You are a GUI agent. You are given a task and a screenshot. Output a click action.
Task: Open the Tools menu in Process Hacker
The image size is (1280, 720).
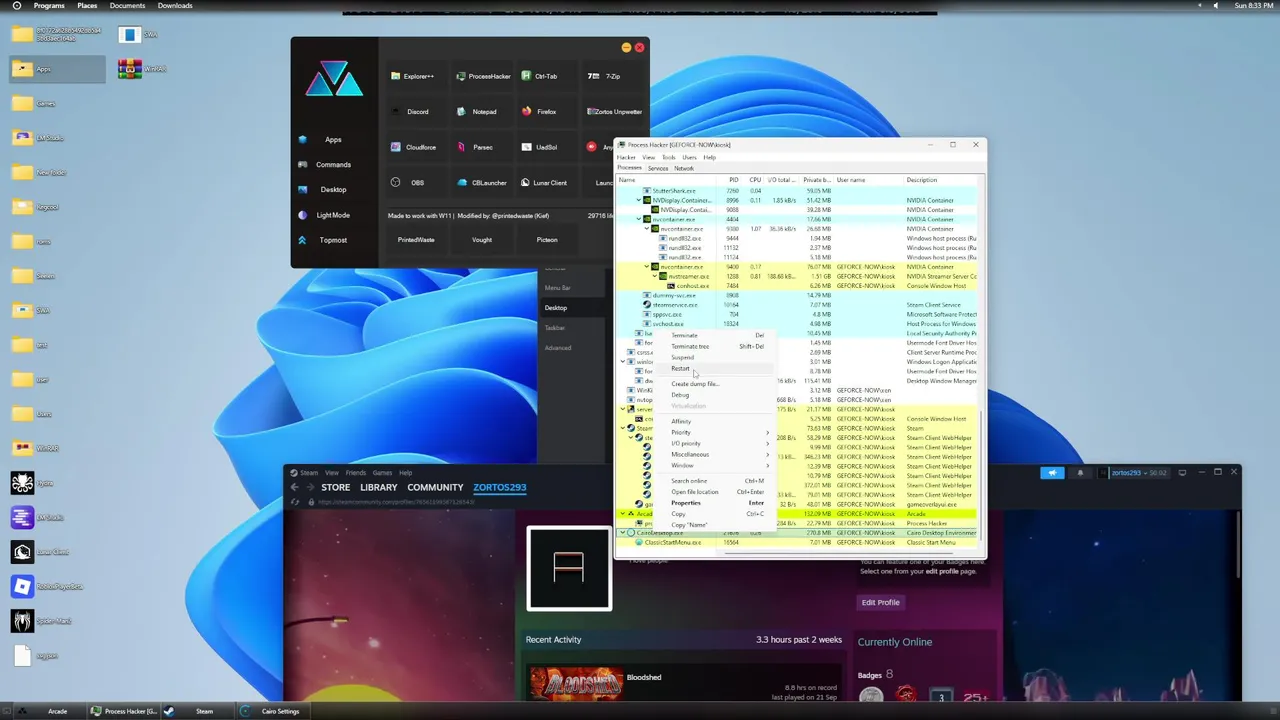668,157
